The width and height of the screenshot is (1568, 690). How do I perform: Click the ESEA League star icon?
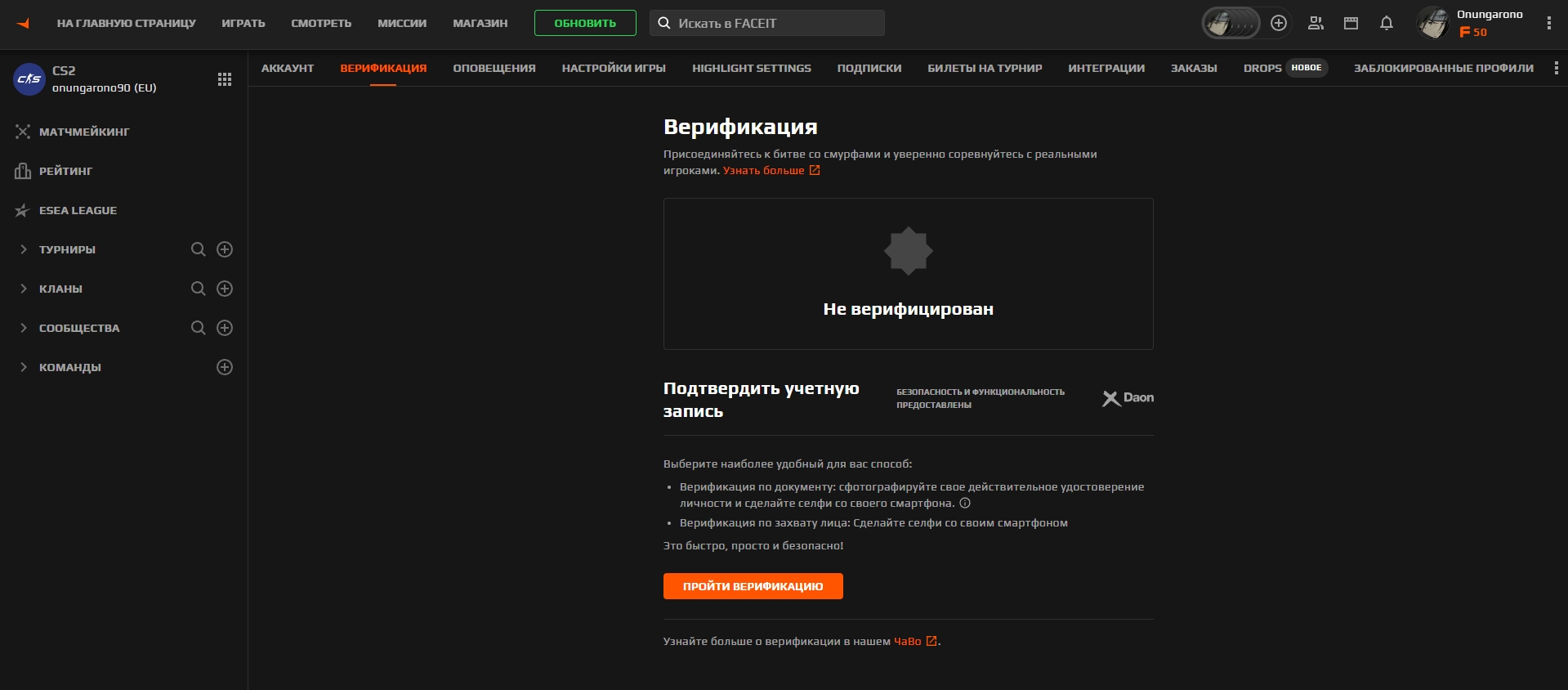point(23,210)
